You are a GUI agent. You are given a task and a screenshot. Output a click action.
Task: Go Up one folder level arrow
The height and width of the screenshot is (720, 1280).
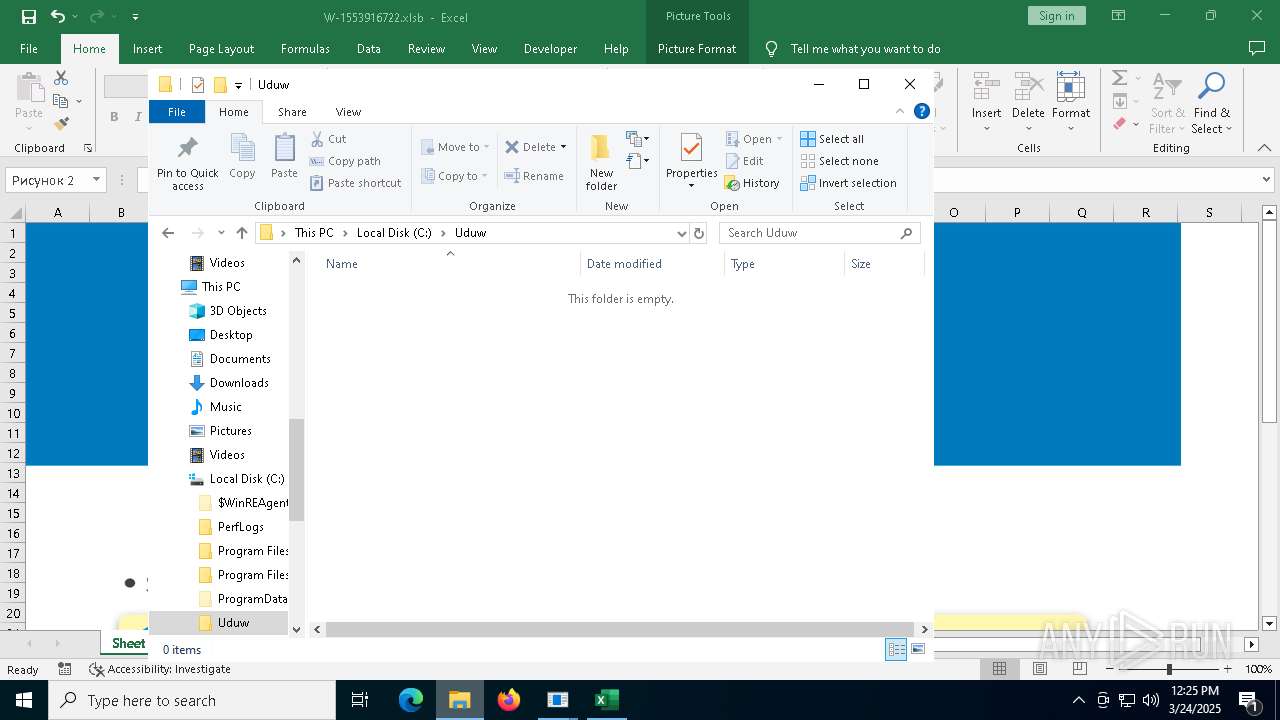pos(241,233)
